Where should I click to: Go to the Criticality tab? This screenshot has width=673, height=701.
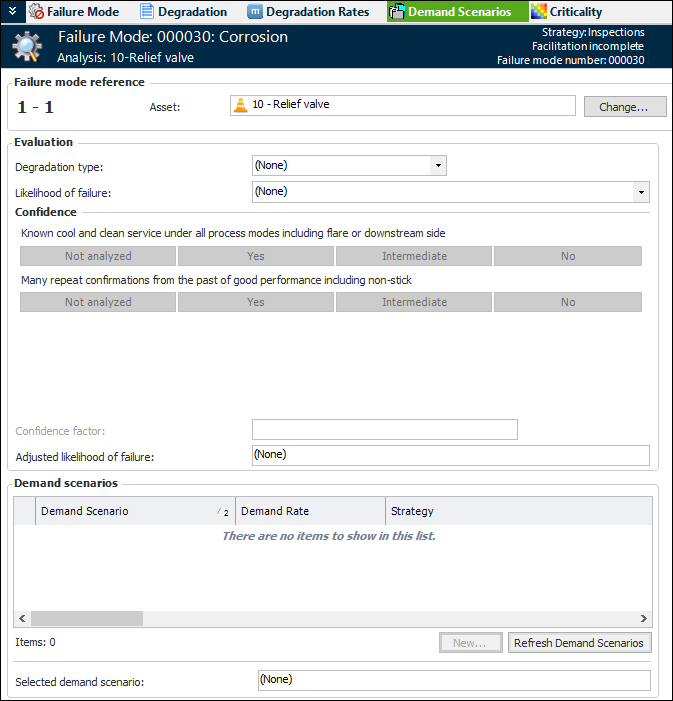click(567, 12)
